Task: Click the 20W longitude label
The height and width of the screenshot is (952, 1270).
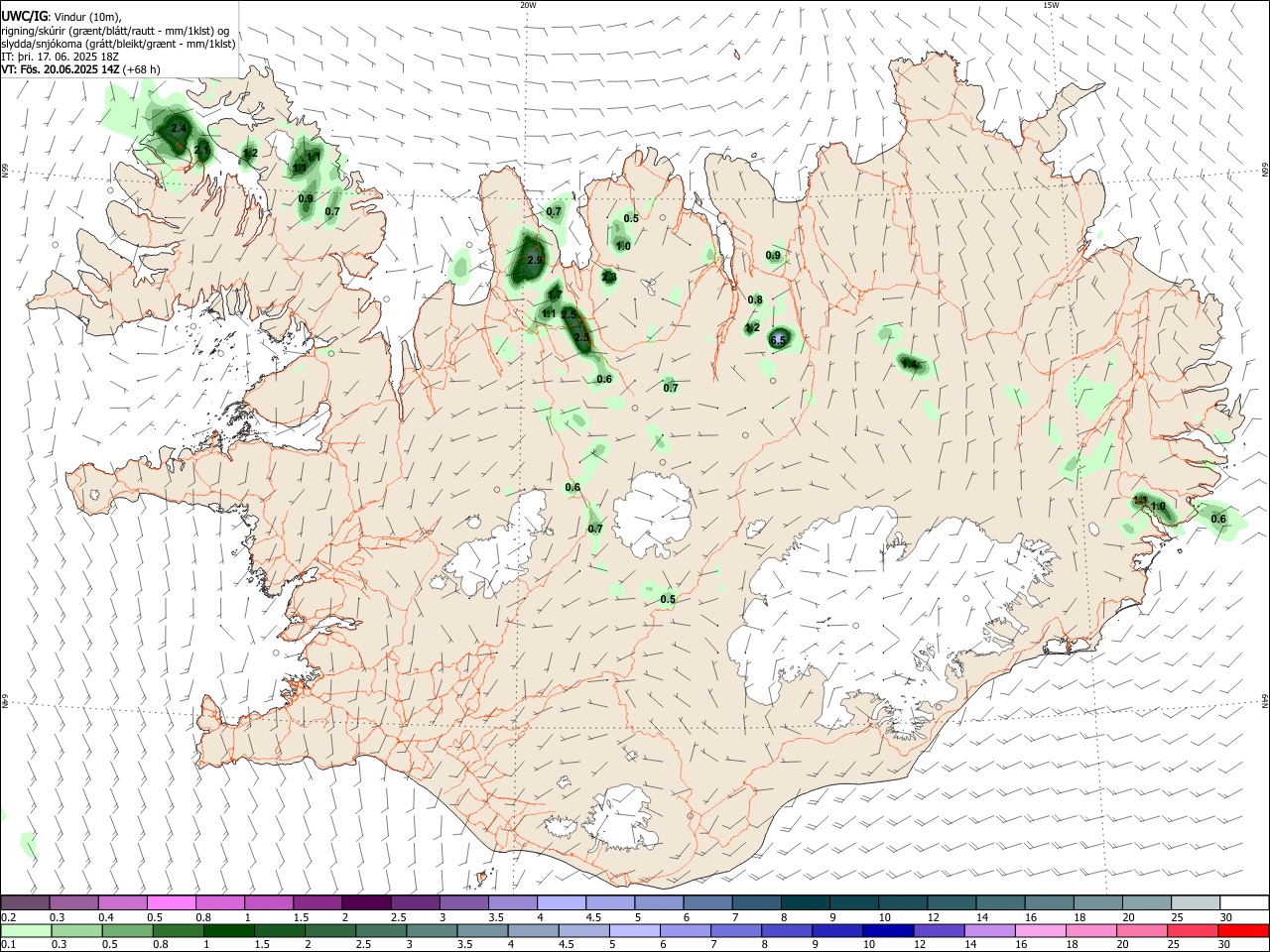Action: click(x=528, y=5)
